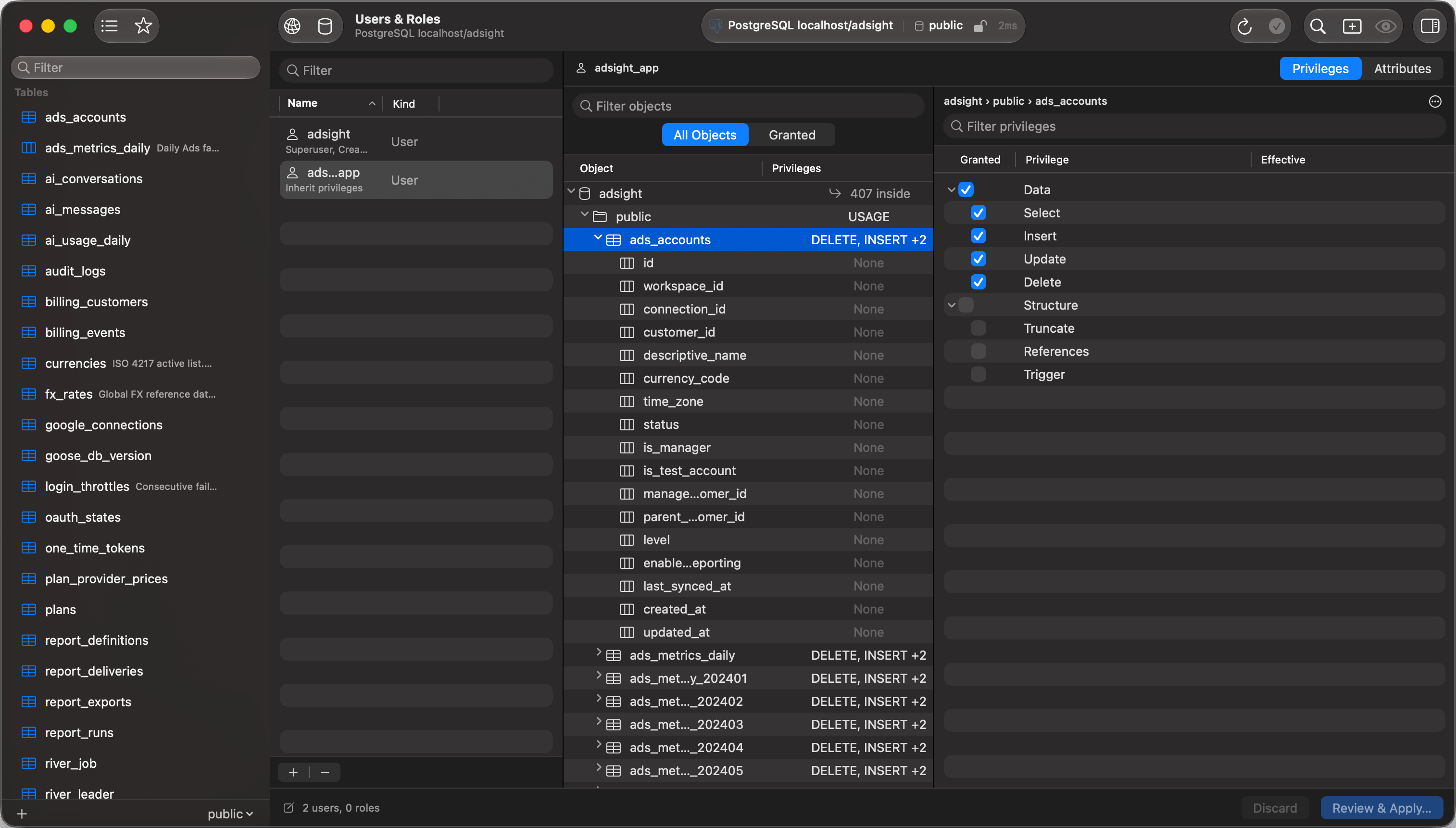Collapse the adsight database node

[x=571, y=192]
